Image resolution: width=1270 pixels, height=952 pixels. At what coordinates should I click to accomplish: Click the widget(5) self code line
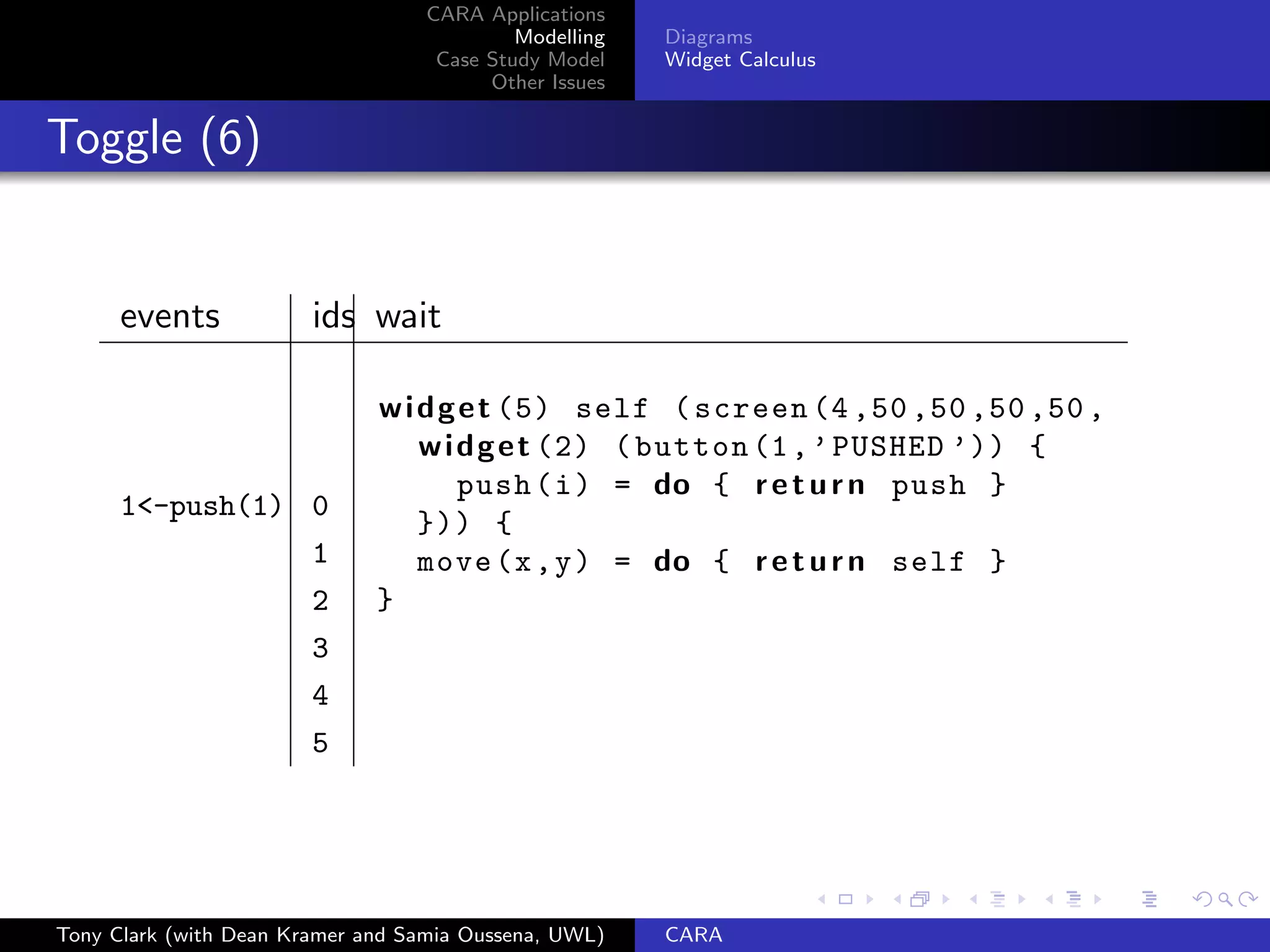pyautogui.click(x=740, y=408)
